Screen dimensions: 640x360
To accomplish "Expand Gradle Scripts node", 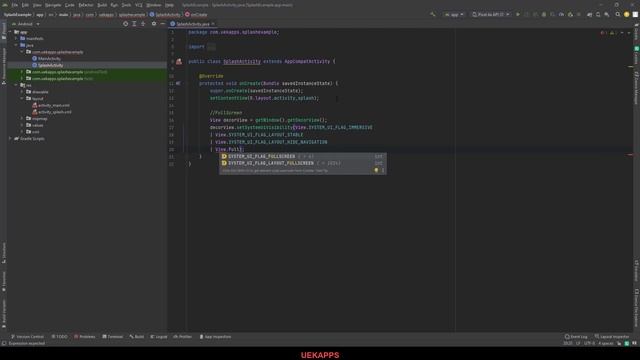I will (x=10, y=138).
